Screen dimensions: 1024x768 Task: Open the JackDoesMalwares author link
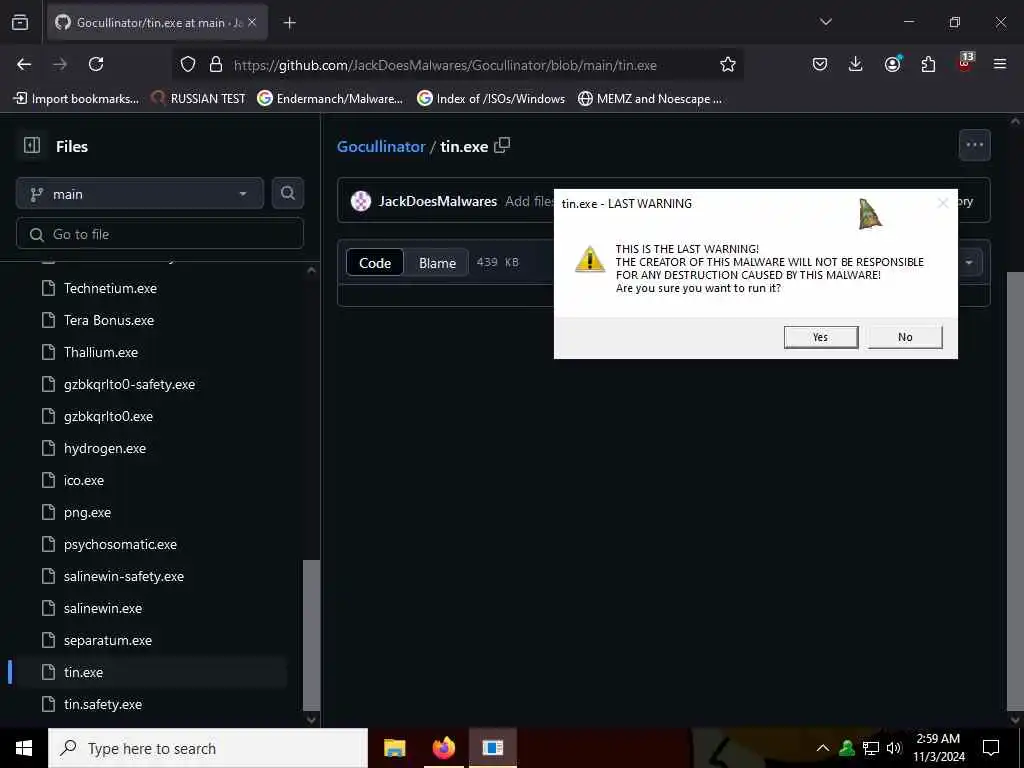[438, 201]
